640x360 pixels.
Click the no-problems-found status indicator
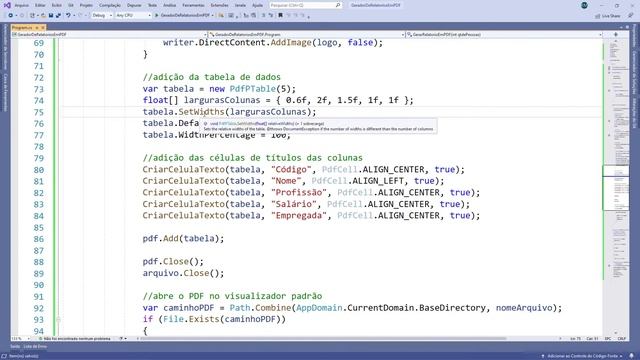tap(74, 339)
